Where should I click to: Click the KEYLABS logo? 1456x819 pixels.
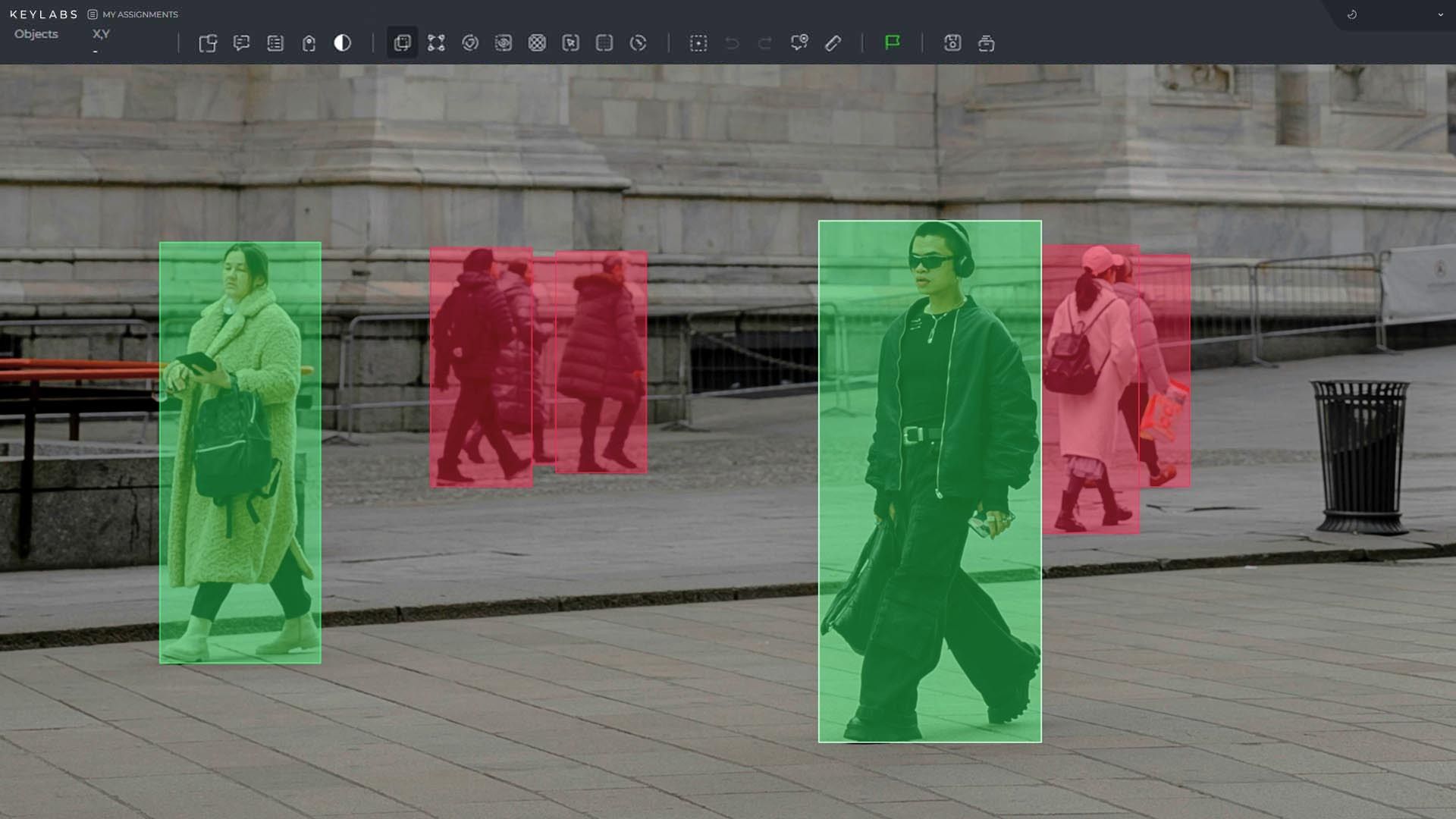43,14
